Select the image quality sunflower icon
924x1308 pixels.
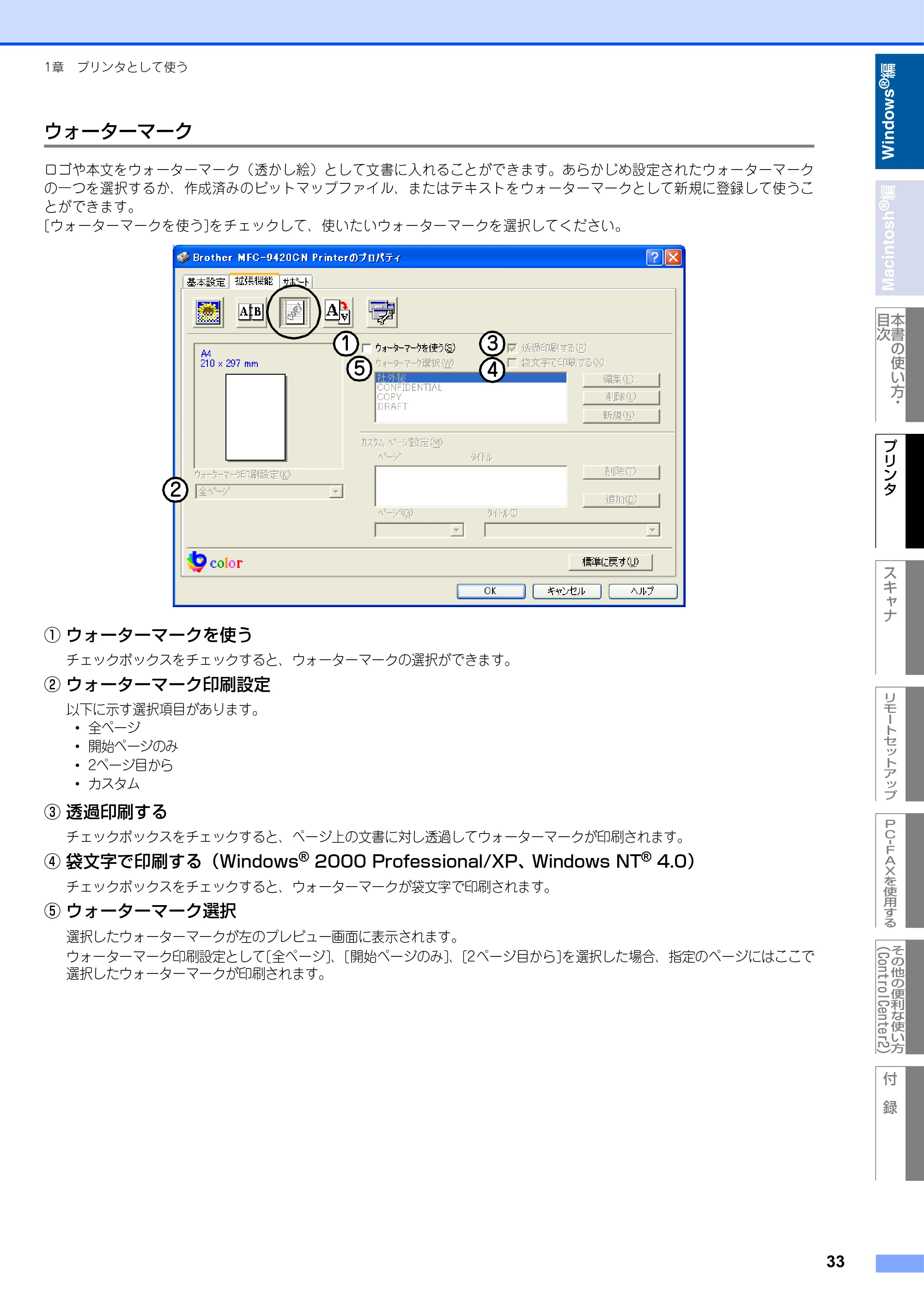[x=208, y=312]
